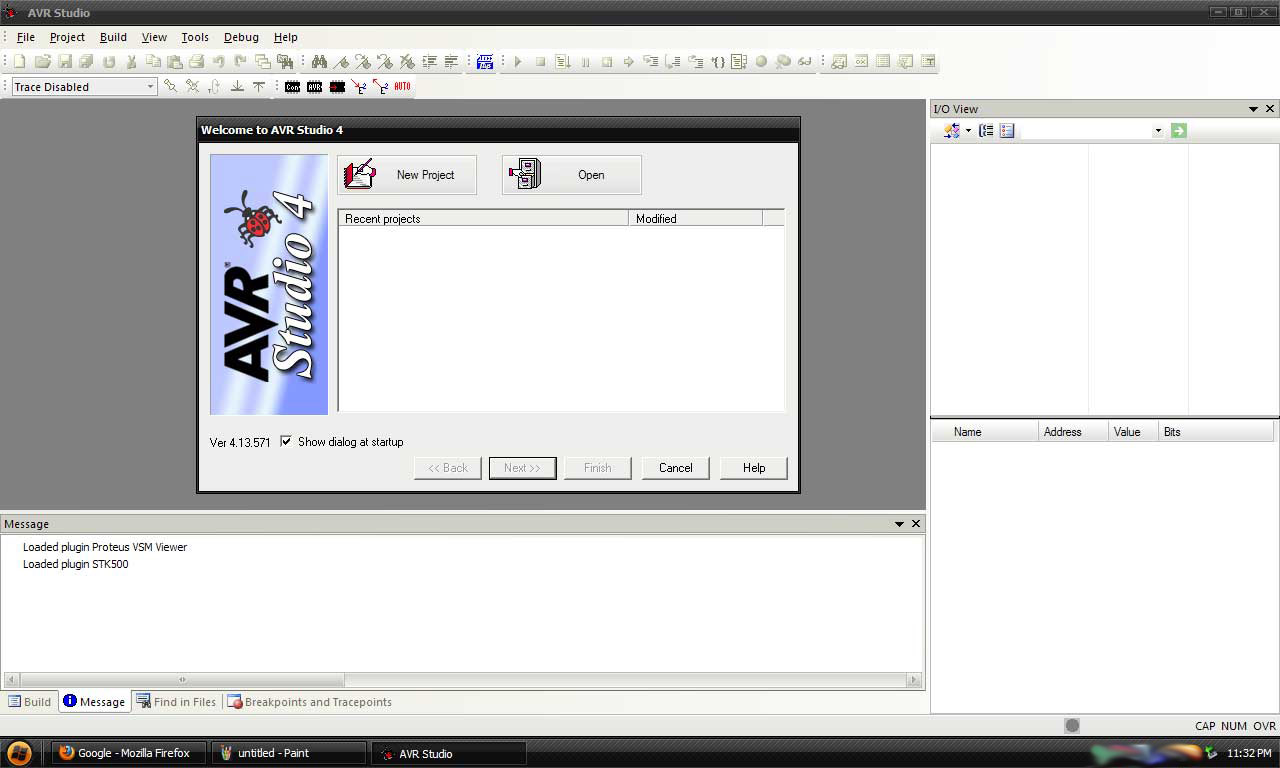Click the Value column header
The height and width of the screenshot is (768, 1280).
click(1134, 432)
